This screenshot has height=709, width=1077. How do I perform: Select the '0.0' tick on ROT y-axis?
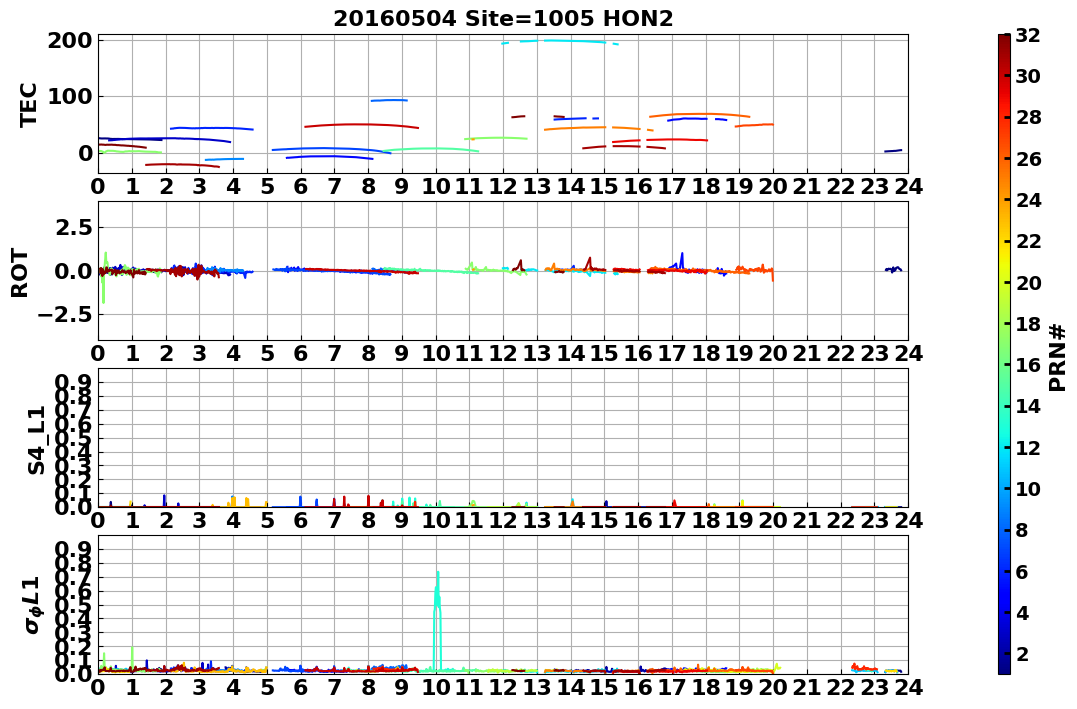pyautogui.click(x=71, y=271)
